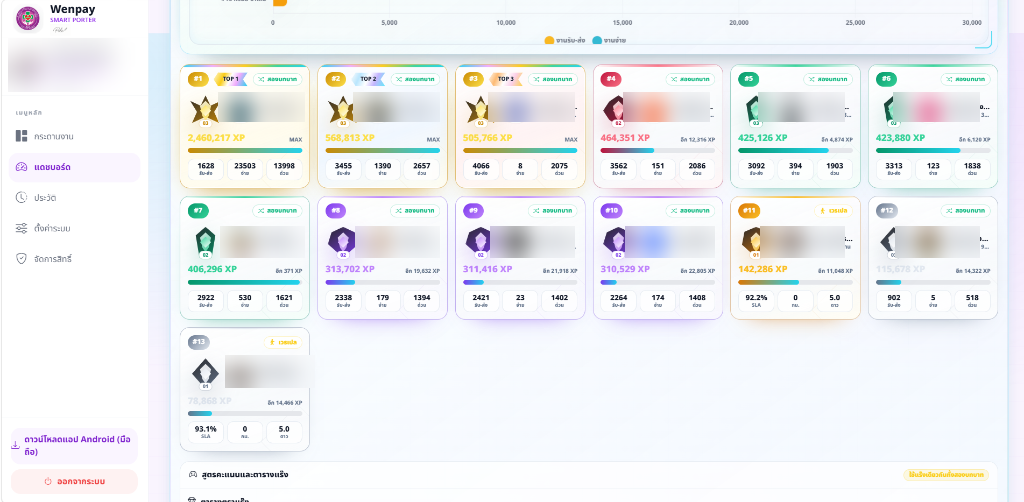
Task: Toggle the yellow งานรับ-ส่ง chart legend
Action: pos(565,40)
